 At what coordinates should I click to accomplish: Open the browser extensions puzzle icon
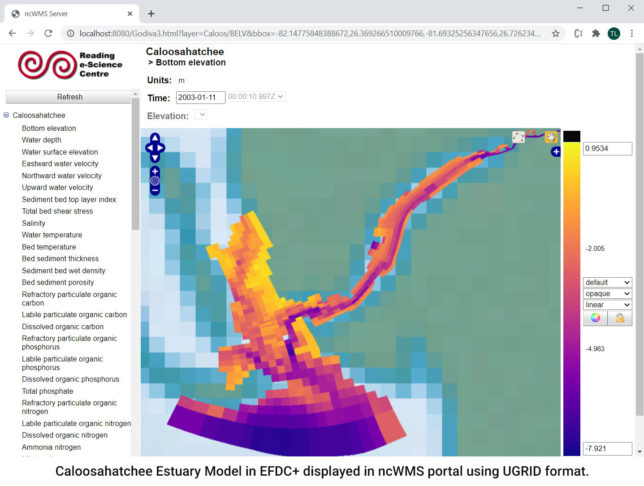tap(597, 33)
